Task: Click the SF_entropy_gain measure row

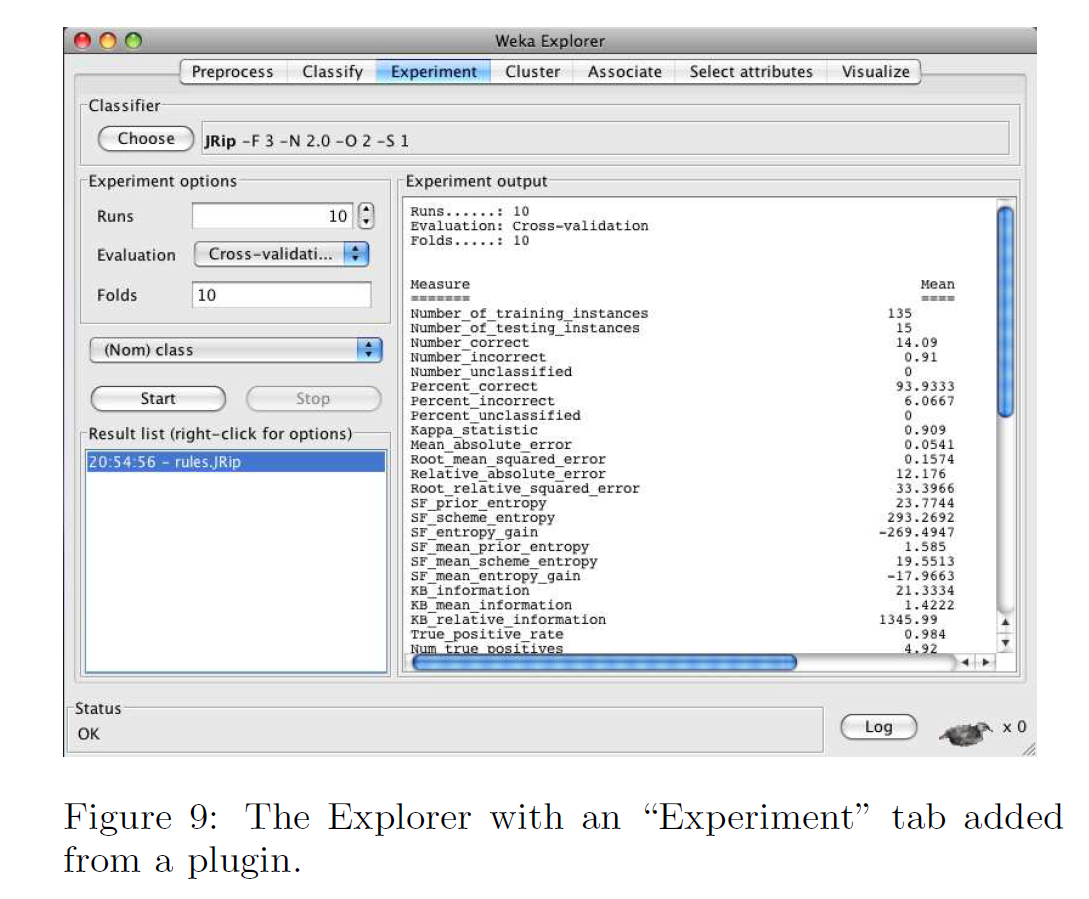Action: pos(682,532)
